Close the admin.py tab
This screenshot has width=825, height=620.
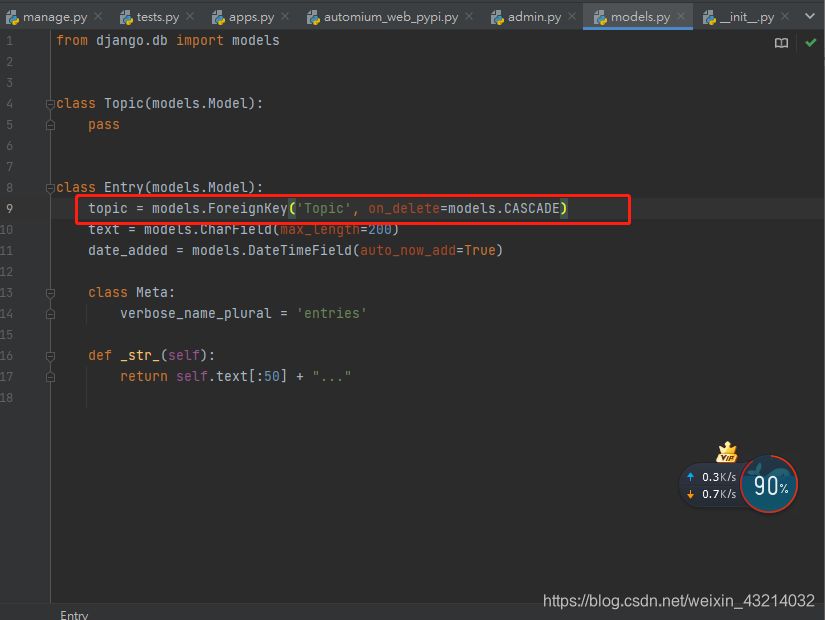pos(572,16)
